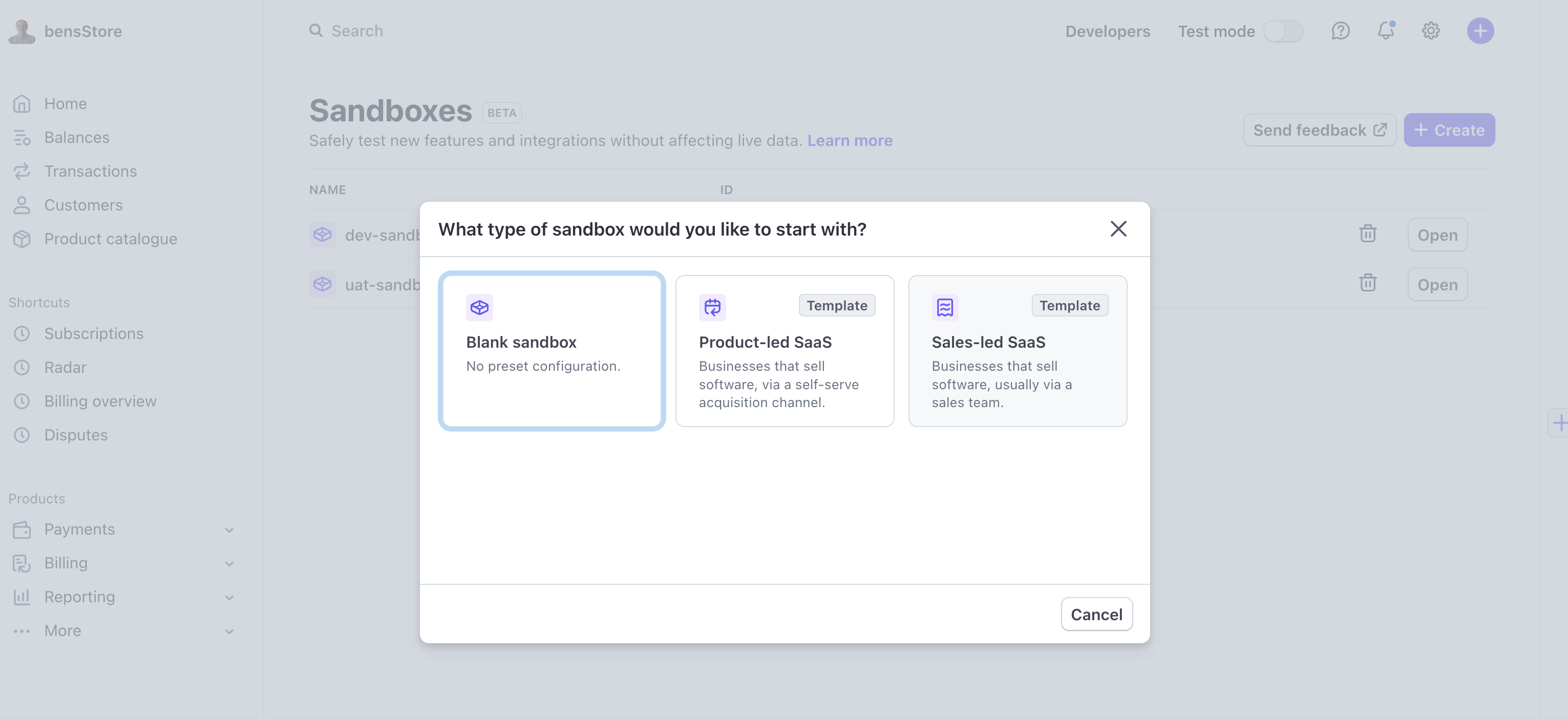Choose the Product-led SaaS template

click(784, 351)
